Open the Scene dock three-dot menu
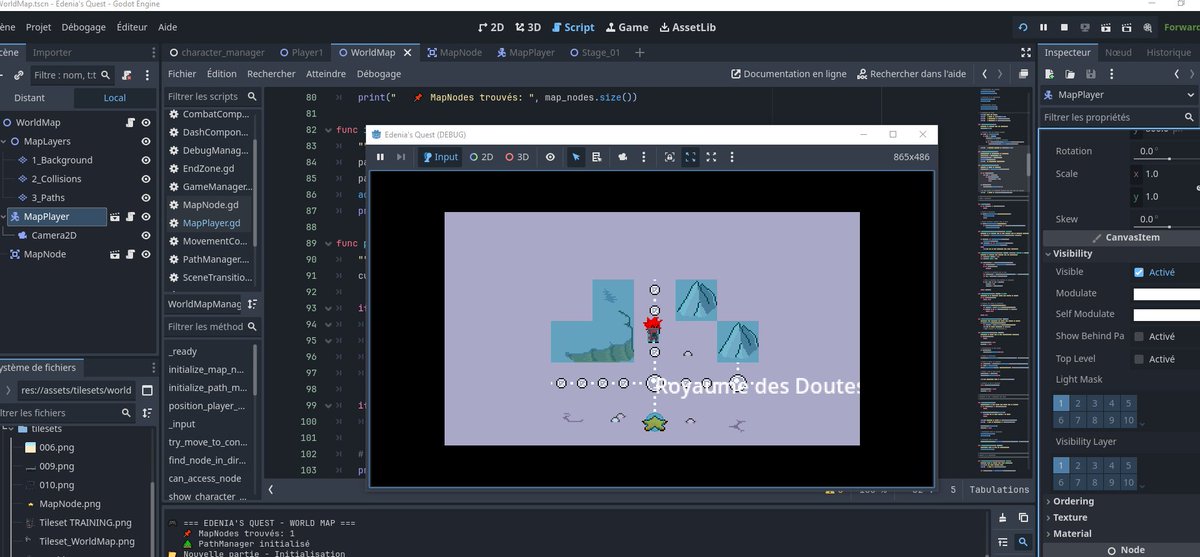 [147, 75]
